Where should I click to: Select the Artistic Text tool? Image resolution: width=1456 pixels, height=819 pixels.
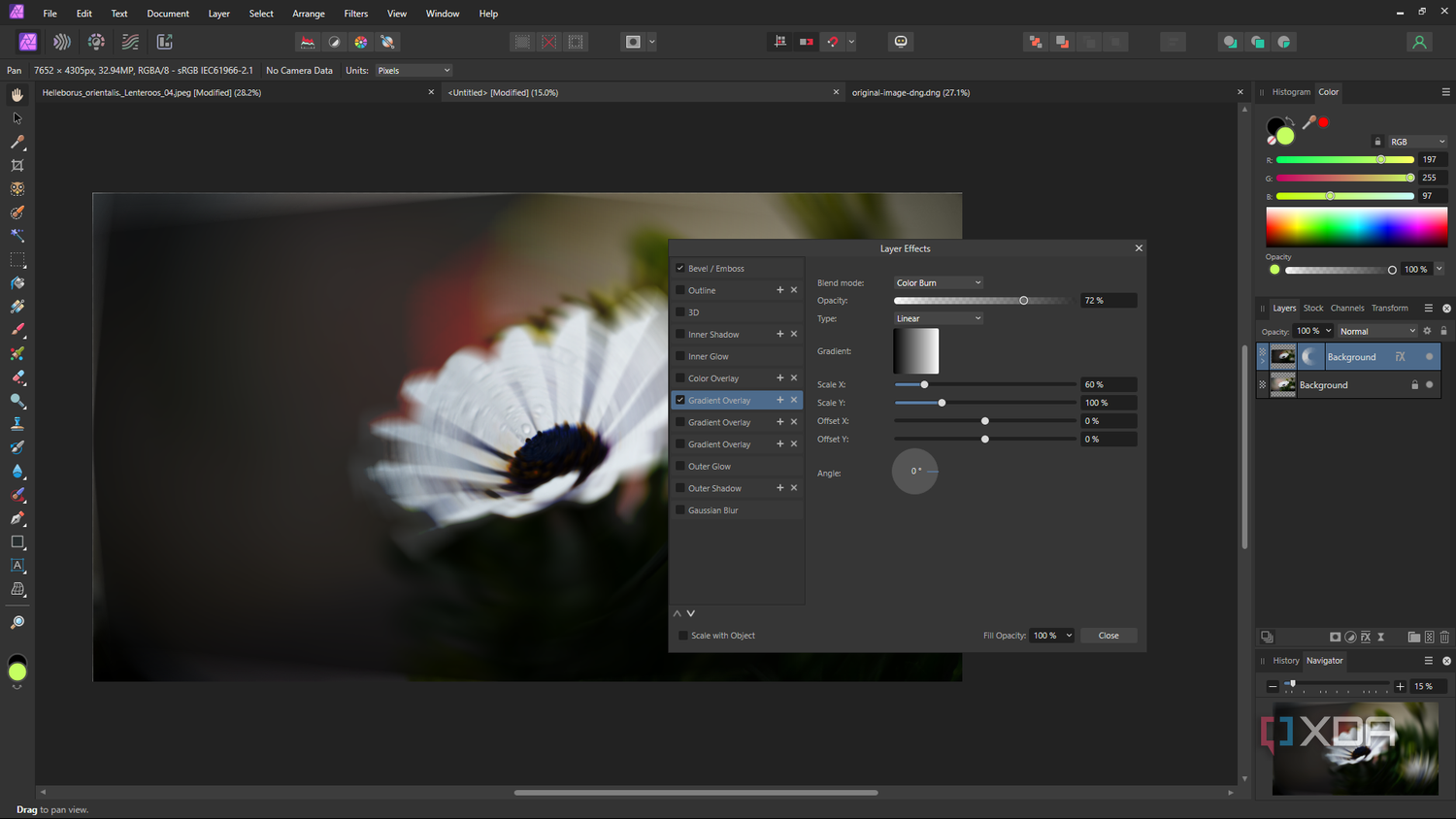(x=17, y=566)
